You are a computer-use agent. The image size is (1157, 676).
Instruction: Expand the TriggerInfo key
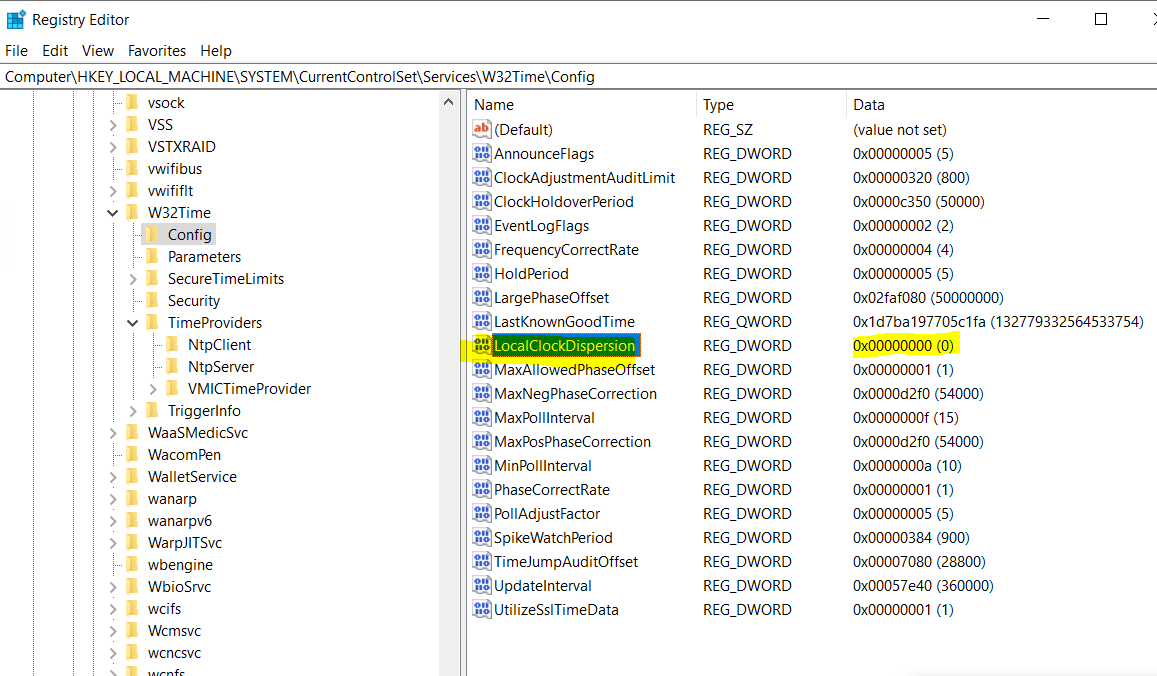point(133,411)
